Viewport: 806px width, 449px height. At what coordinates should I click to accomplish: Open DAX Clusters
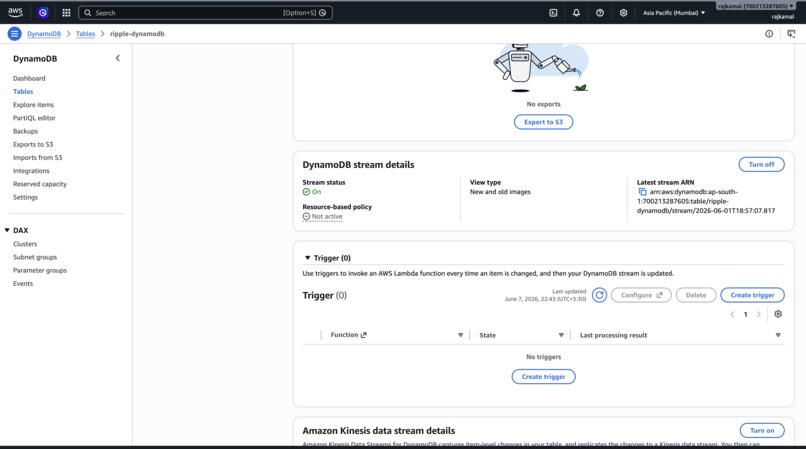coord(25,244)
